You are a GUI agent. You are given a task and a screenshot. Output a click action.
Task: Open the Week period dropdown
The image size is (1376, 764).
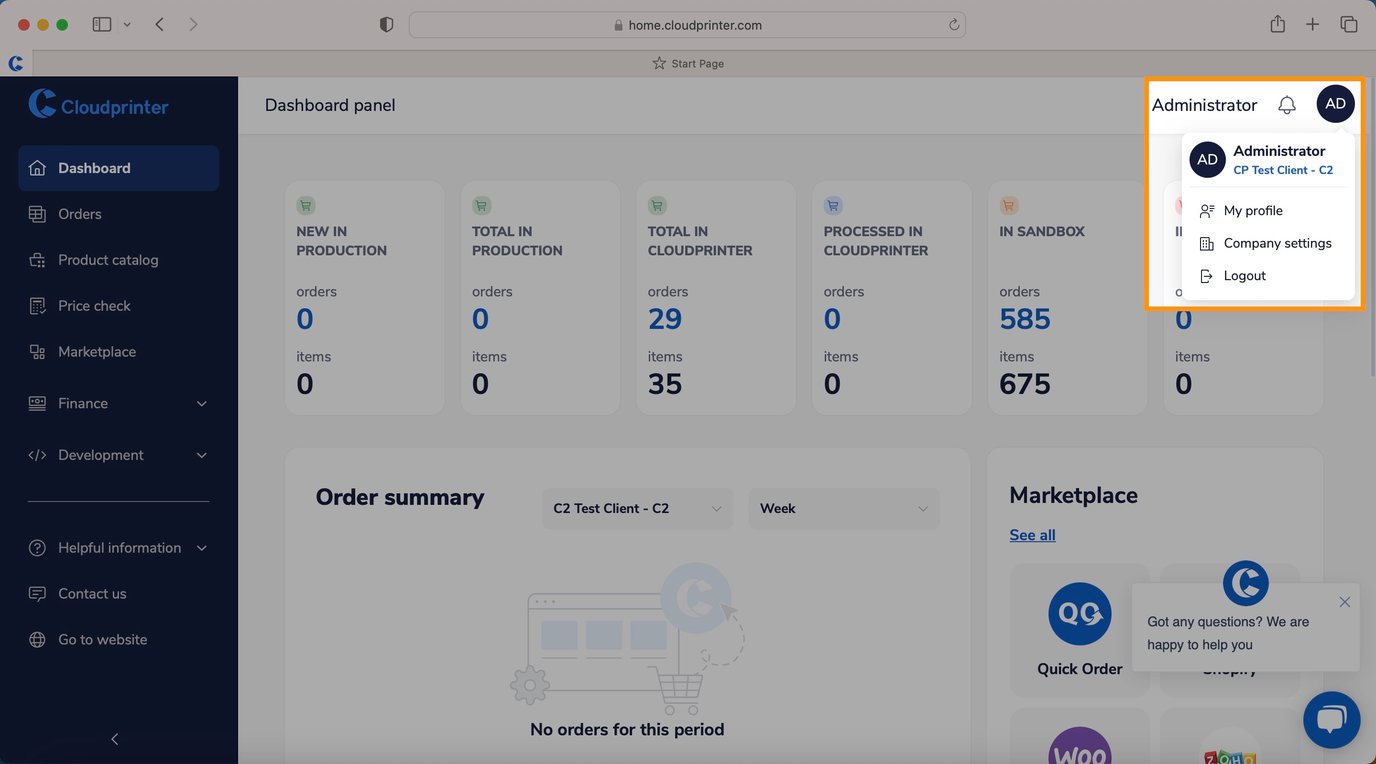843,509
